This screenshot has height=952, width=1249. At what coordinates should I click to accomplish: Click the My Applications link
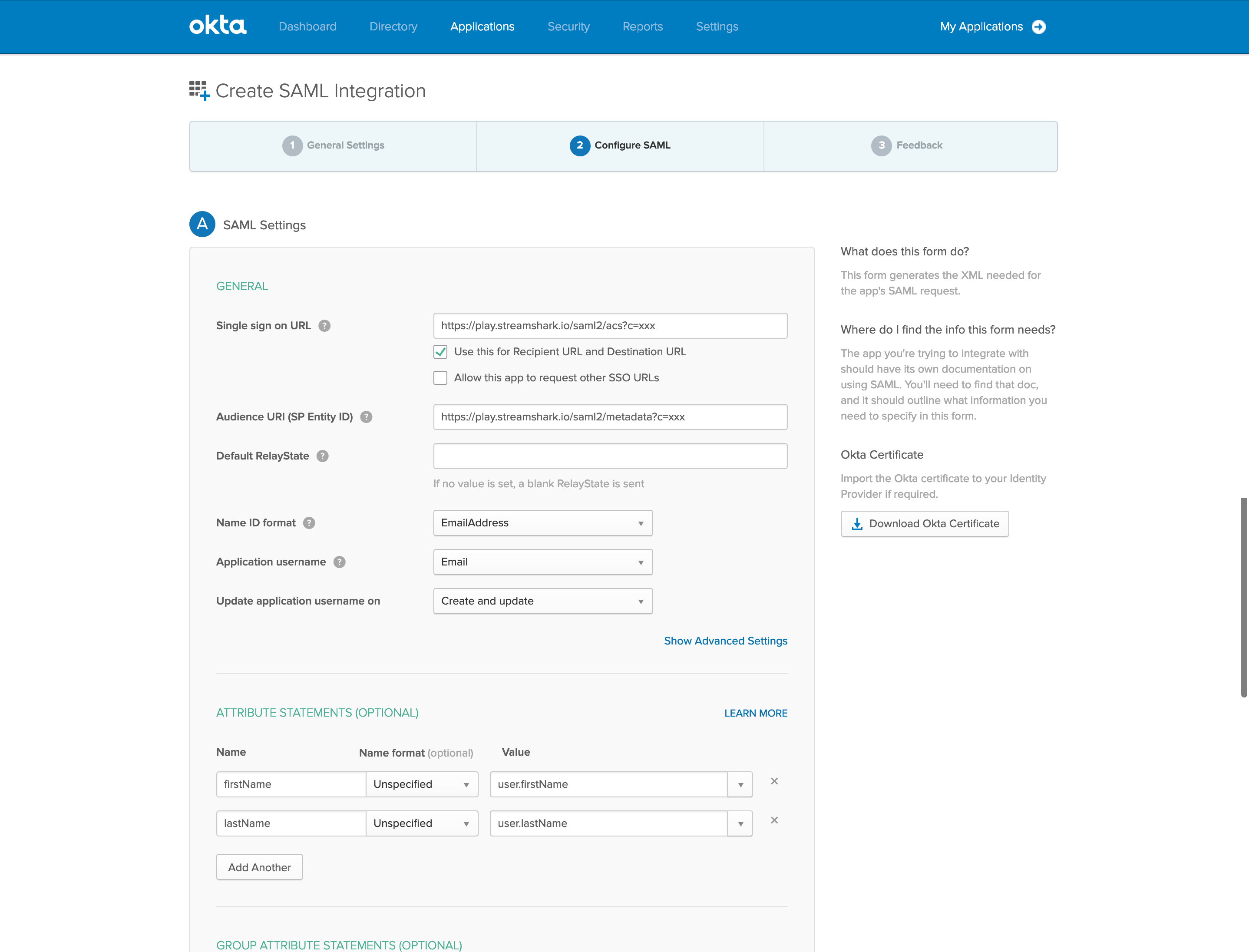981,26
